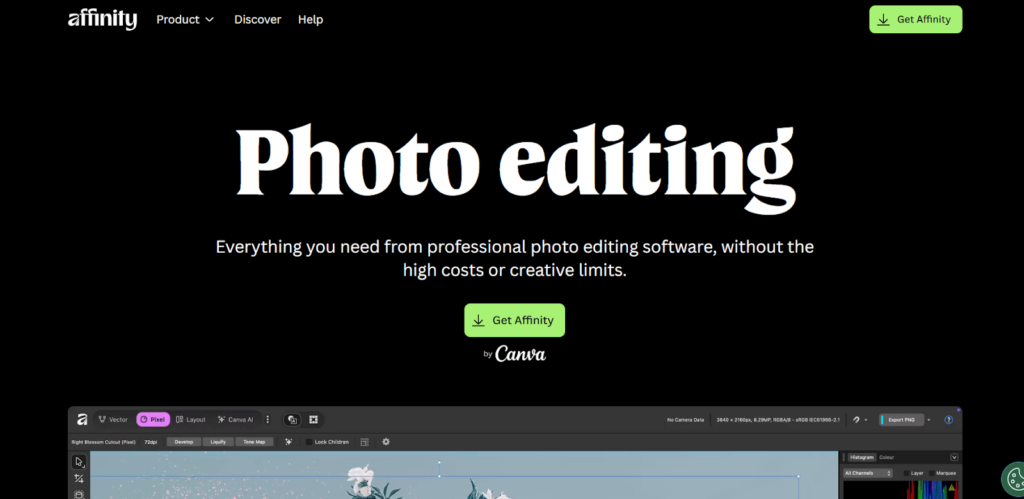
Task: Click the center Get Affinity button
Action: point(514,320)
